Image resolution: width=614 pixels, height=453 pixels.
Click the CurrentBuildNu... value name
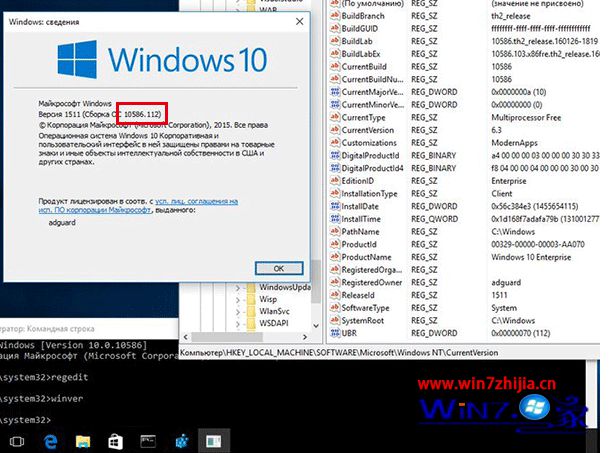[x=372, y=79]
